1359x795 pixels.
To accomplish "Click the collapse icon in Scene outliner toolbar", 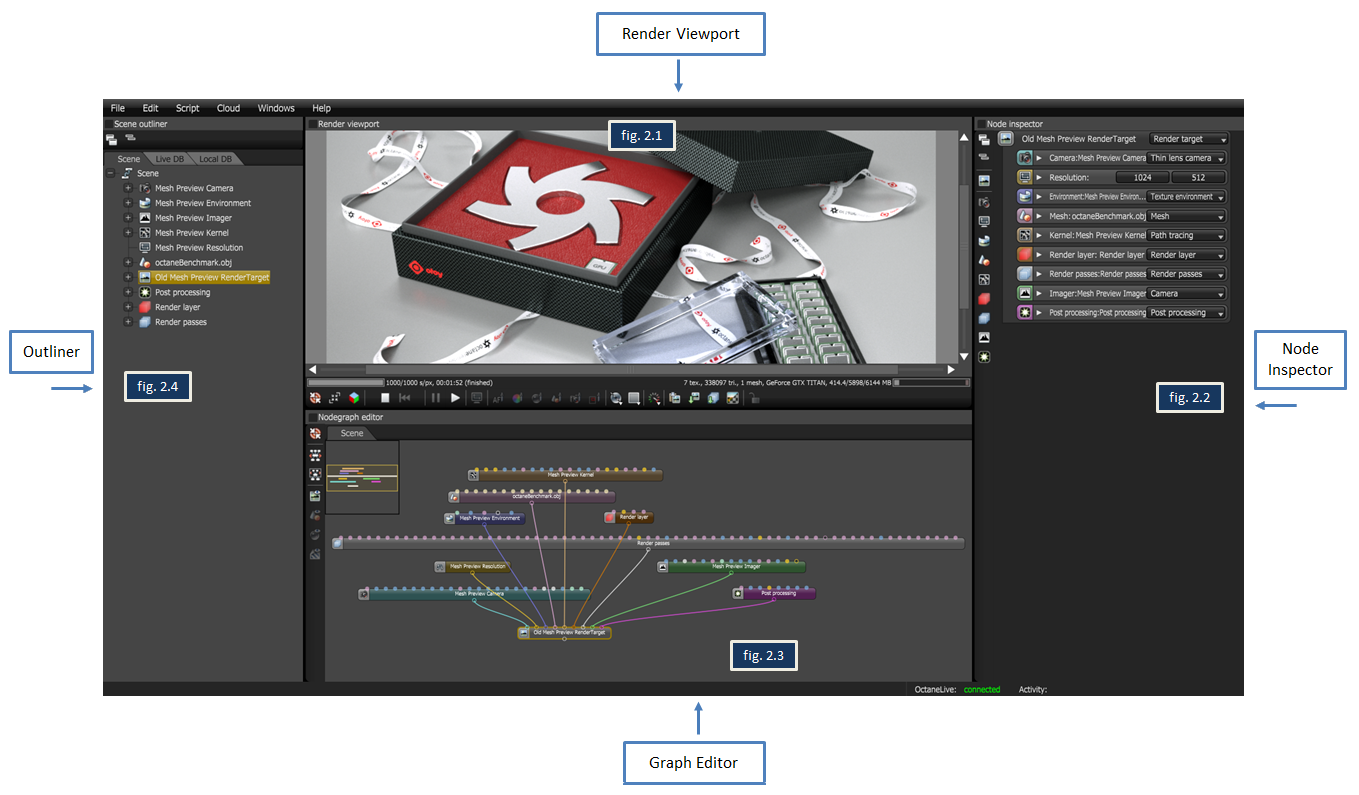I will click(130, 138).
